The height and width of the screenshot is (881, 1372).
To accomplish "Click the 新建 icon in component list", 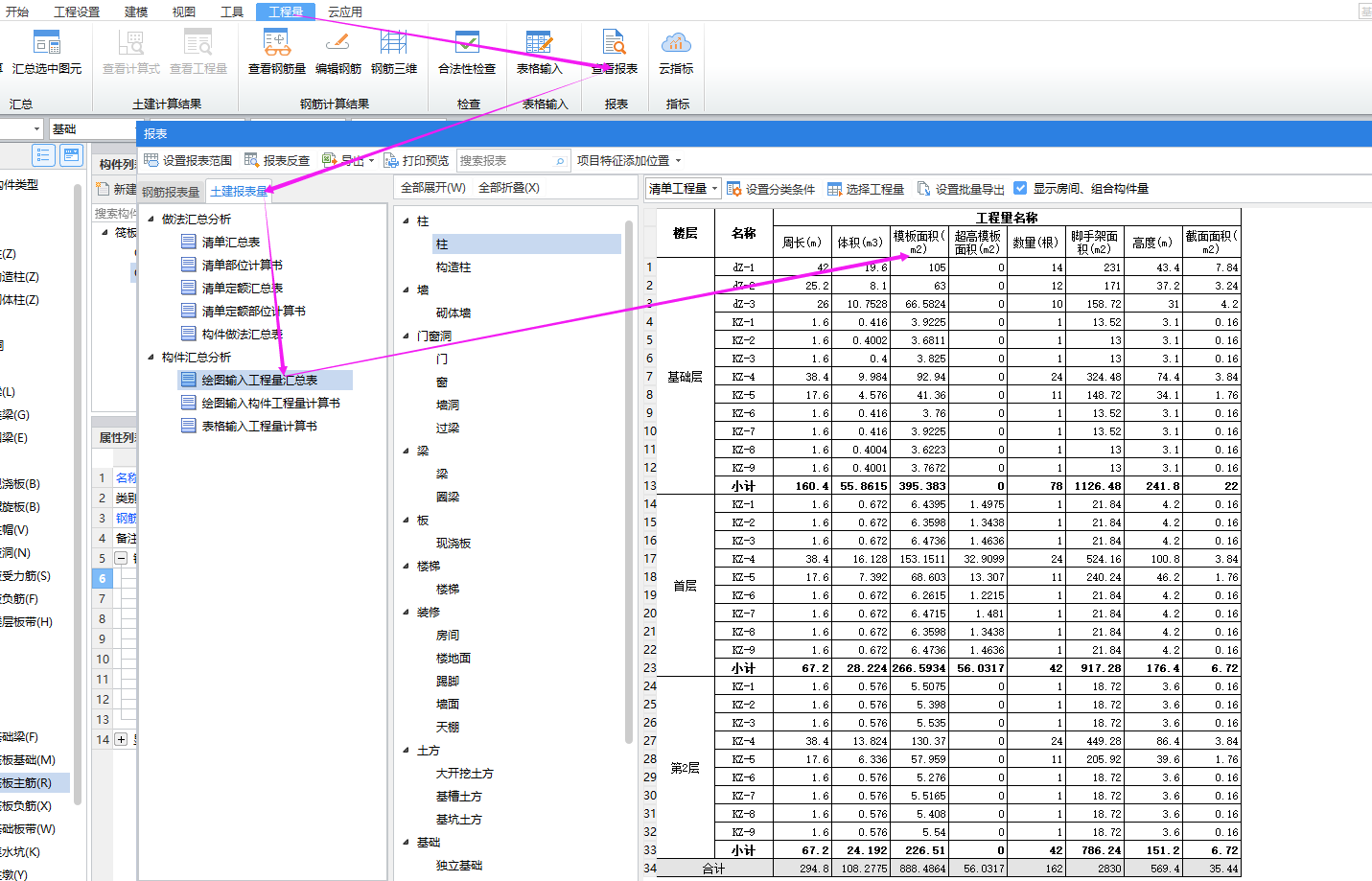I will click(105, 189).
